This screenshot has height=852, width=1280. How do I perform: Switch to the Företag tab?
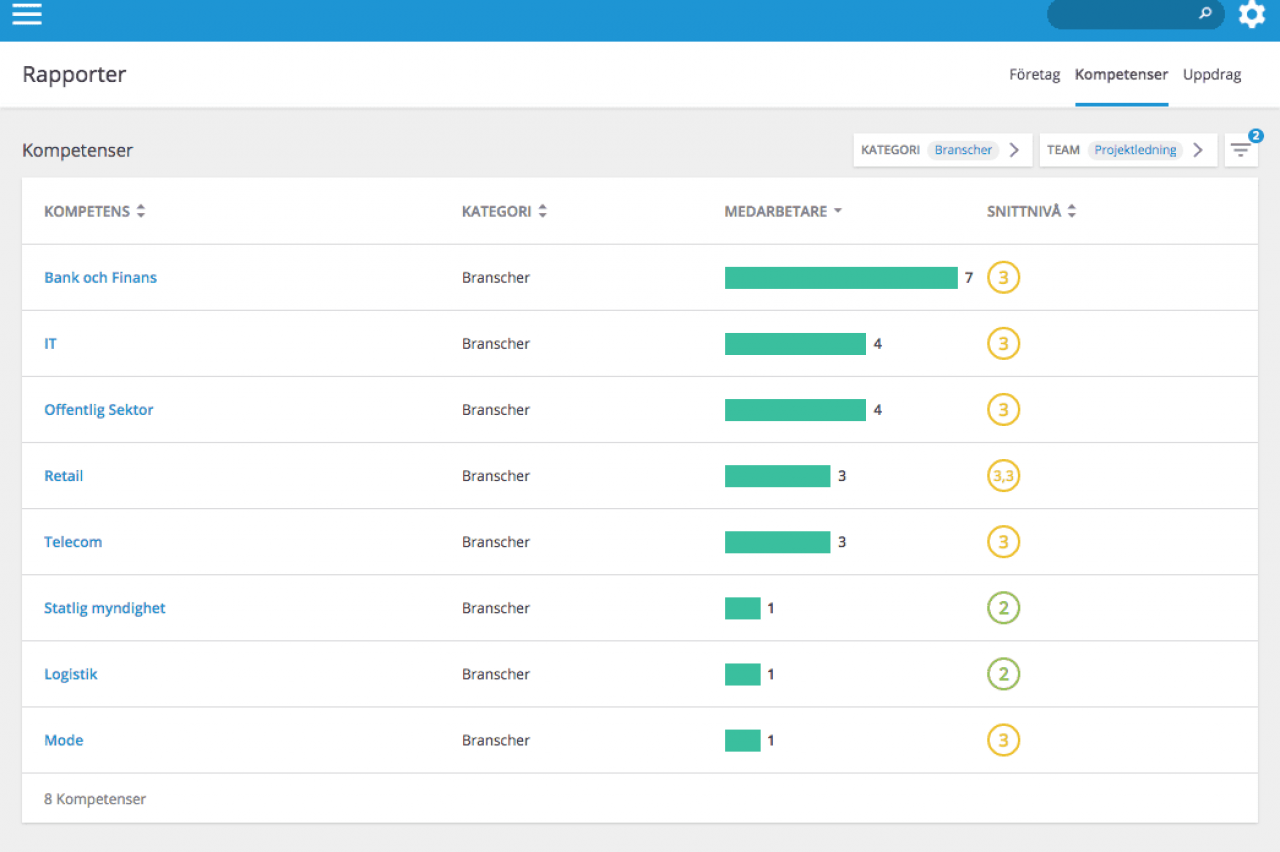1035,74
